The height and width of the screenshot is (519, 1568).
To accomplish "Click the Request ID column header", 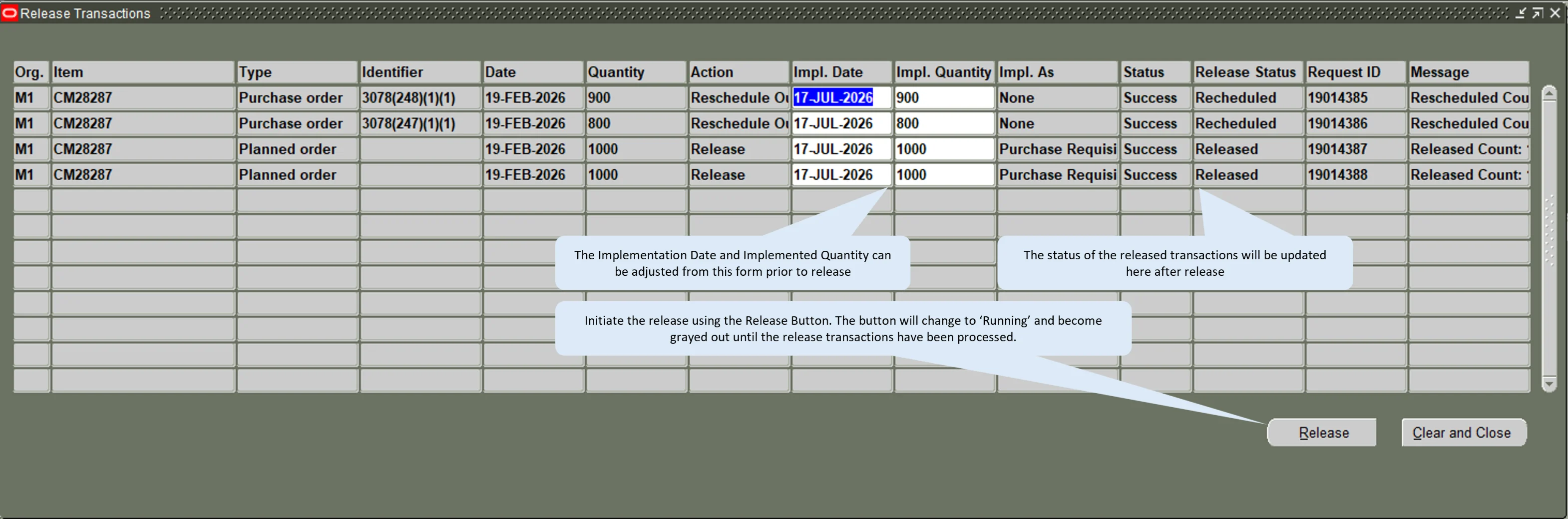I will coord(1356,72).
